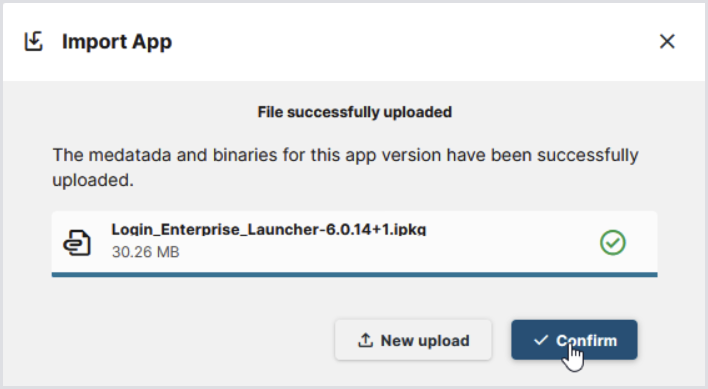Click the File successfully uploaded heading
This screenshot has height=389, width=708.
[354, 112]
